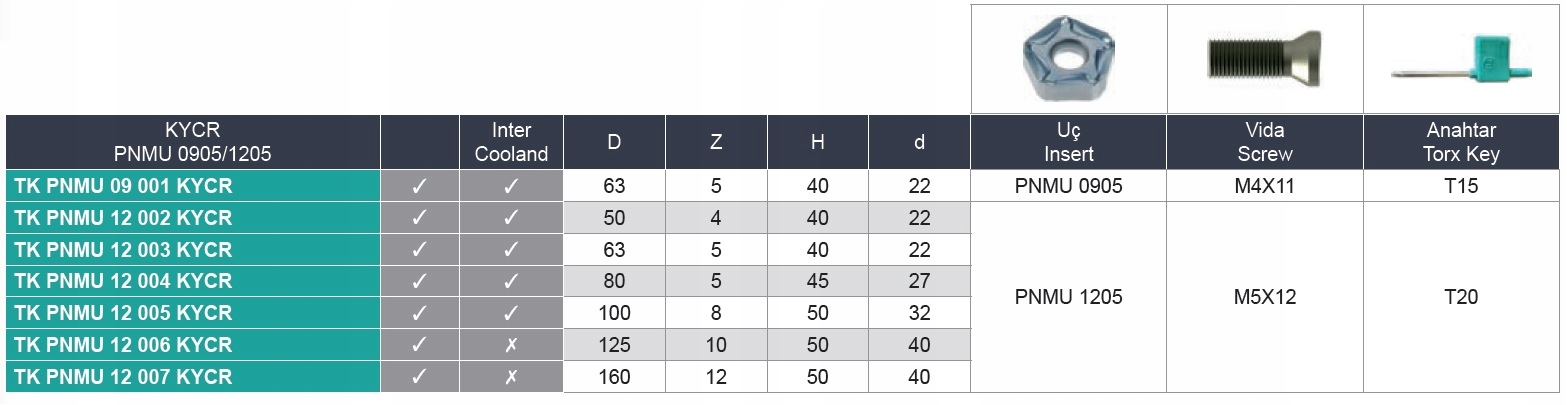Click the Uç Insert column header
Viewport: 1567px width, 405px height.
1069,142
